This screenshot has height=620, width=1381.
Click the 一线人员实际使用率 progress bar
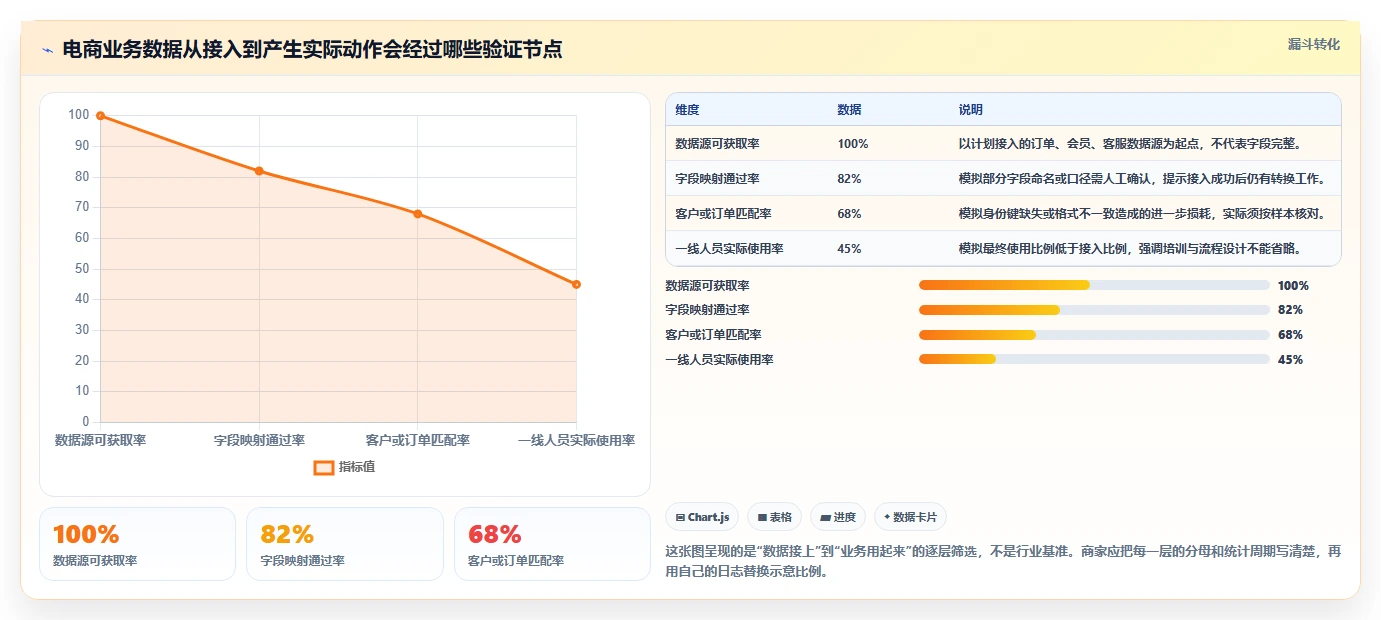pos(1094,360)
